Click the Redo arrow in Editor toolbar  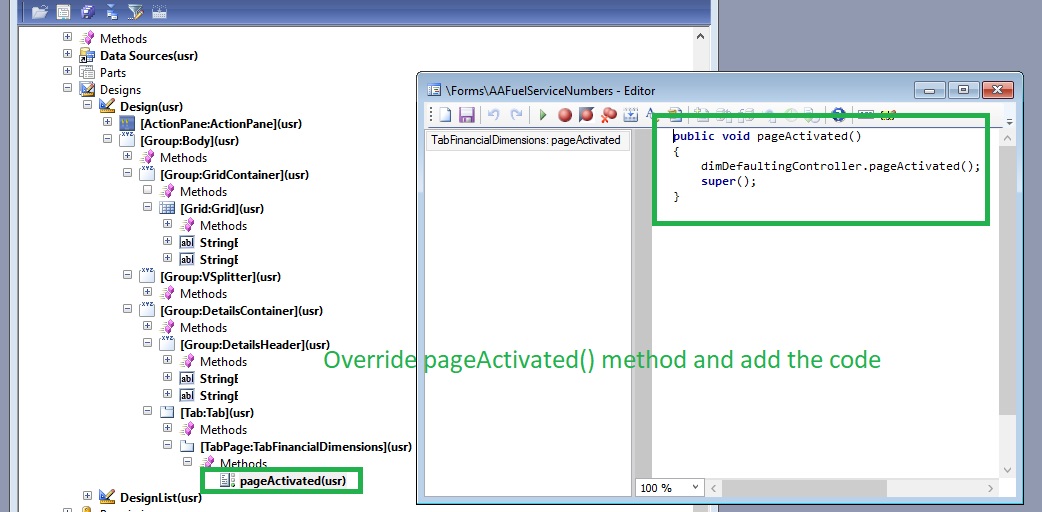(516, 115)
